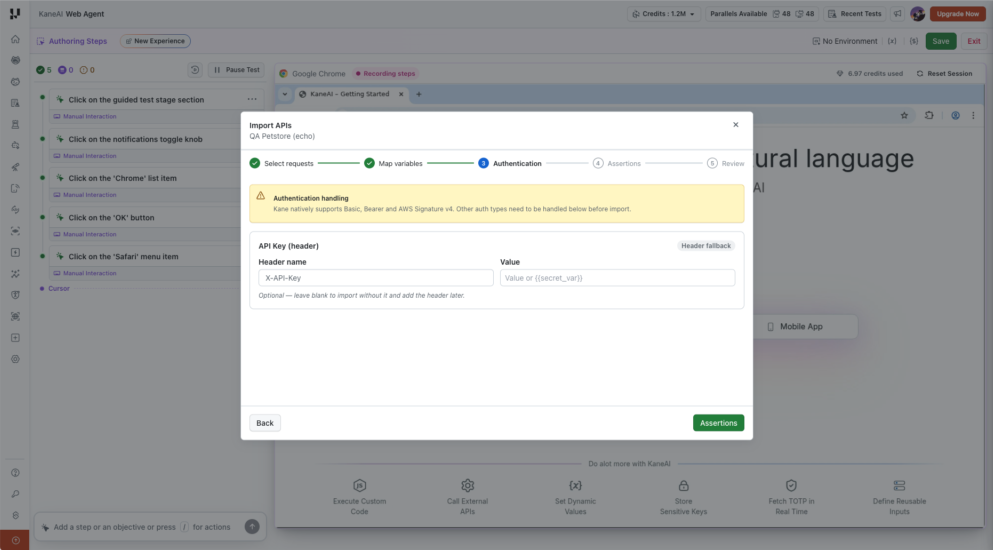Close the Import APIs dialog
The height and width of the screenshot is (550, 993).
(x=735, y=125)
